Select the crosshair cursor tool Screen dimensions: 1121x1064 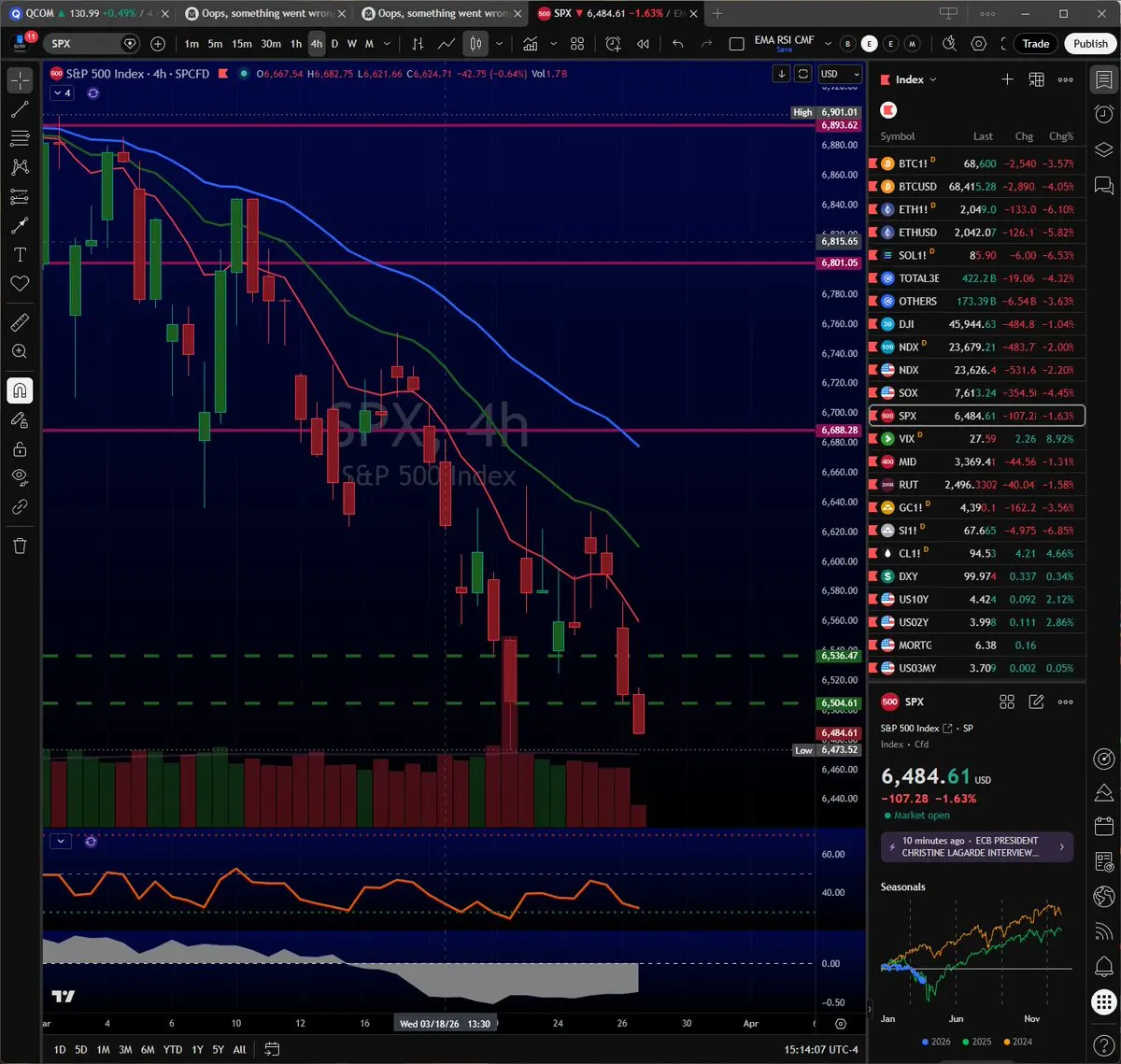click(x=20, y=80)
